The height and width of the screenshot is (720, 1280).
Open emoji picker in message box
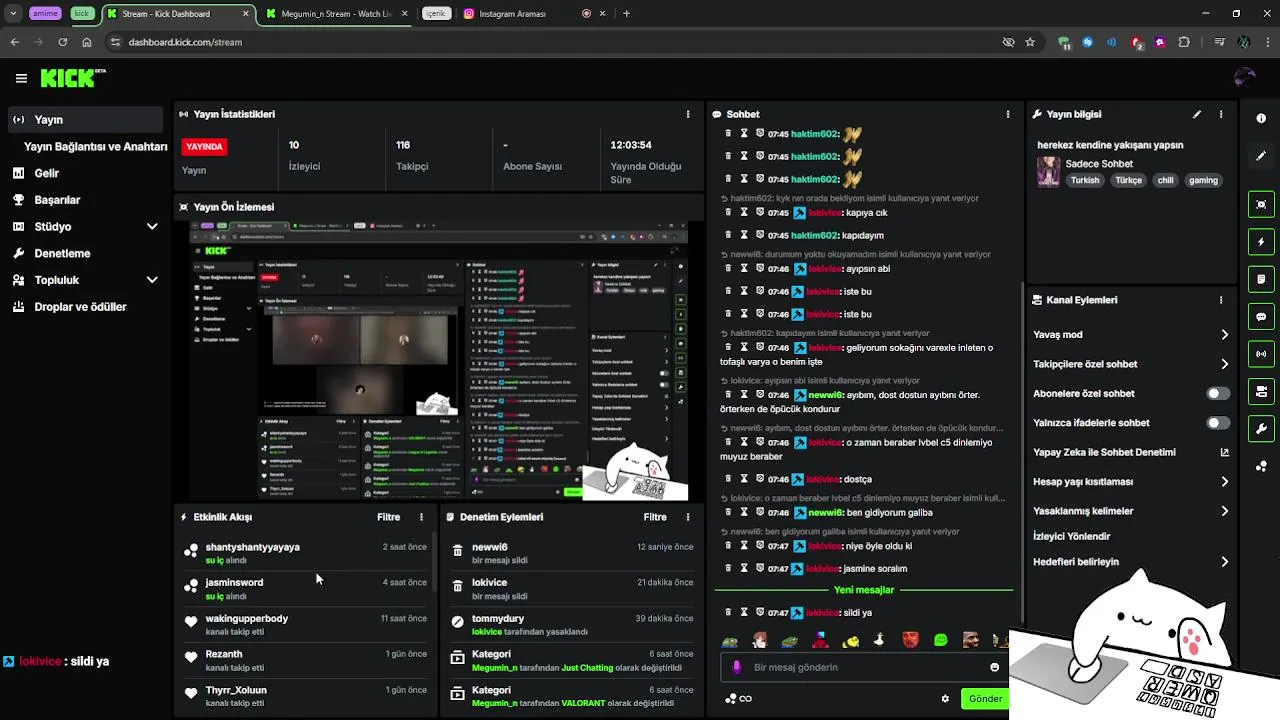point(995,667)
